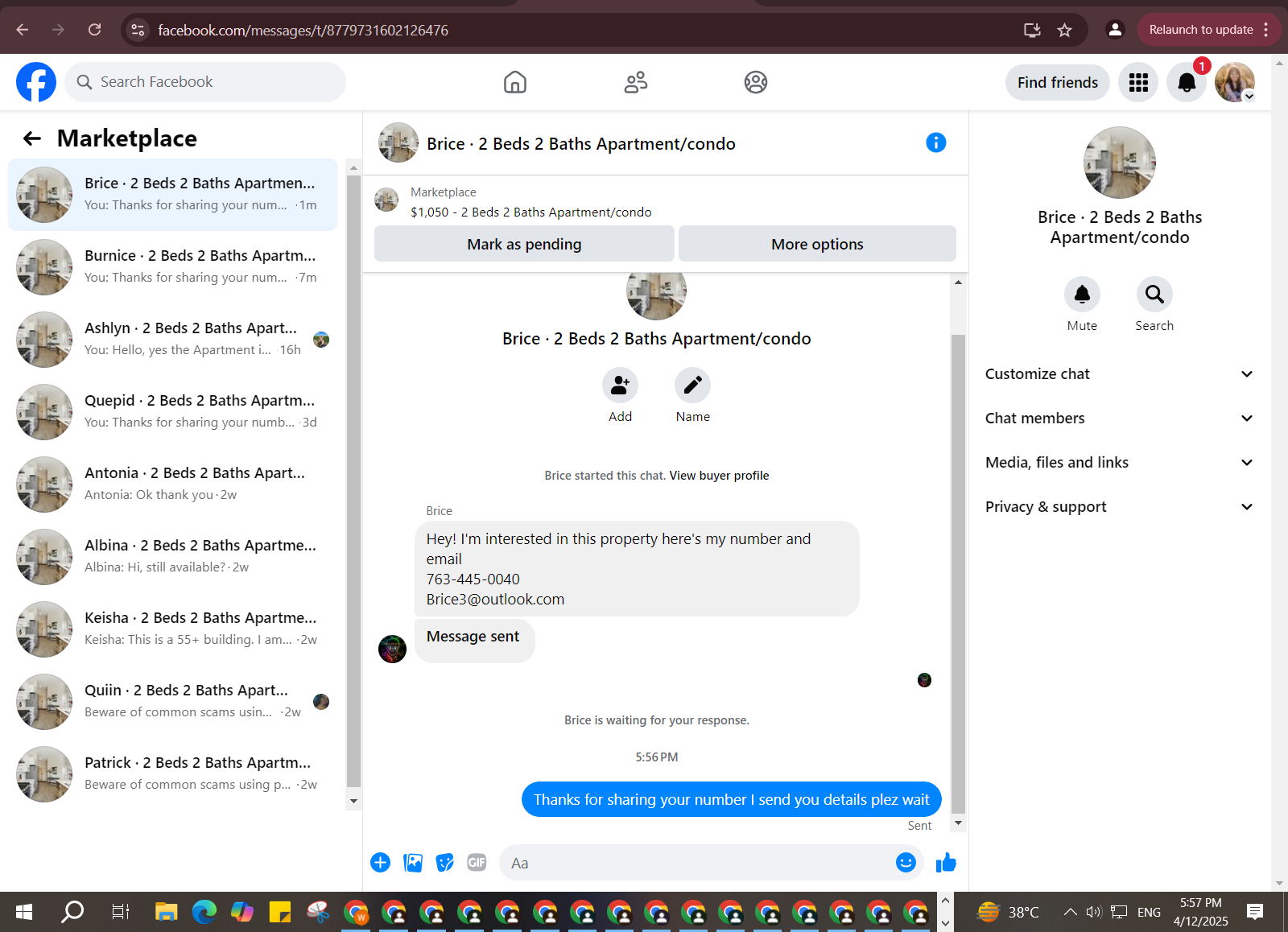The image size is (1288, 932).
Task: Add people to the chat
Action: click(x=620, y=386)
